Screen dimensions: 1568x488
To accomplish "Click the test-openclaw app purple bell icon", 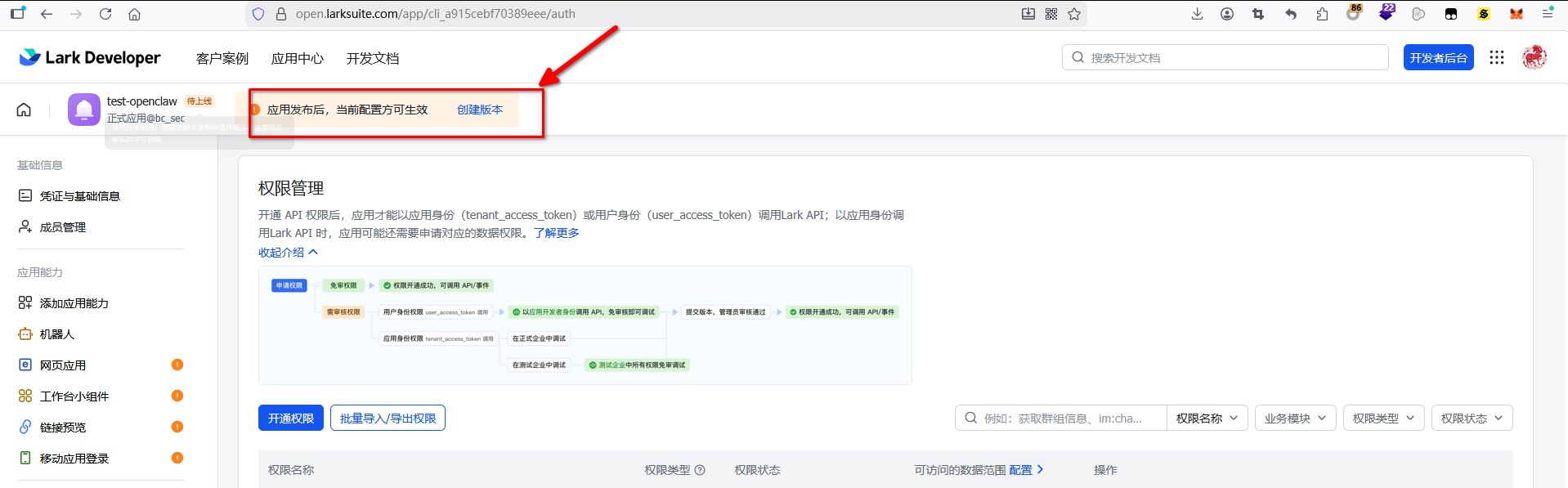I will pos(84,110).
